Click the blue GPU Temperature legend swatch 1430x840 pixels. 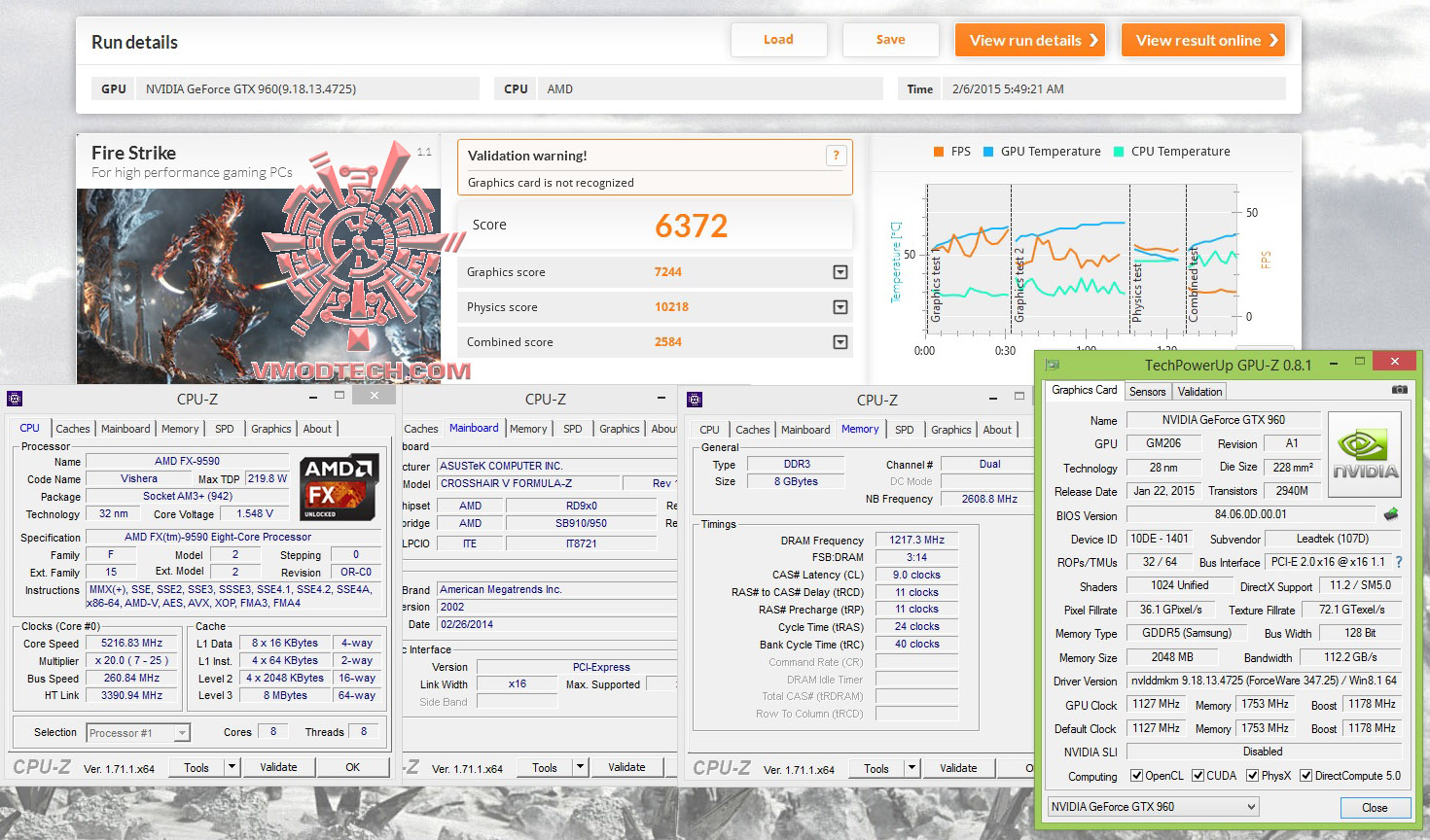(x=988, y=152)
